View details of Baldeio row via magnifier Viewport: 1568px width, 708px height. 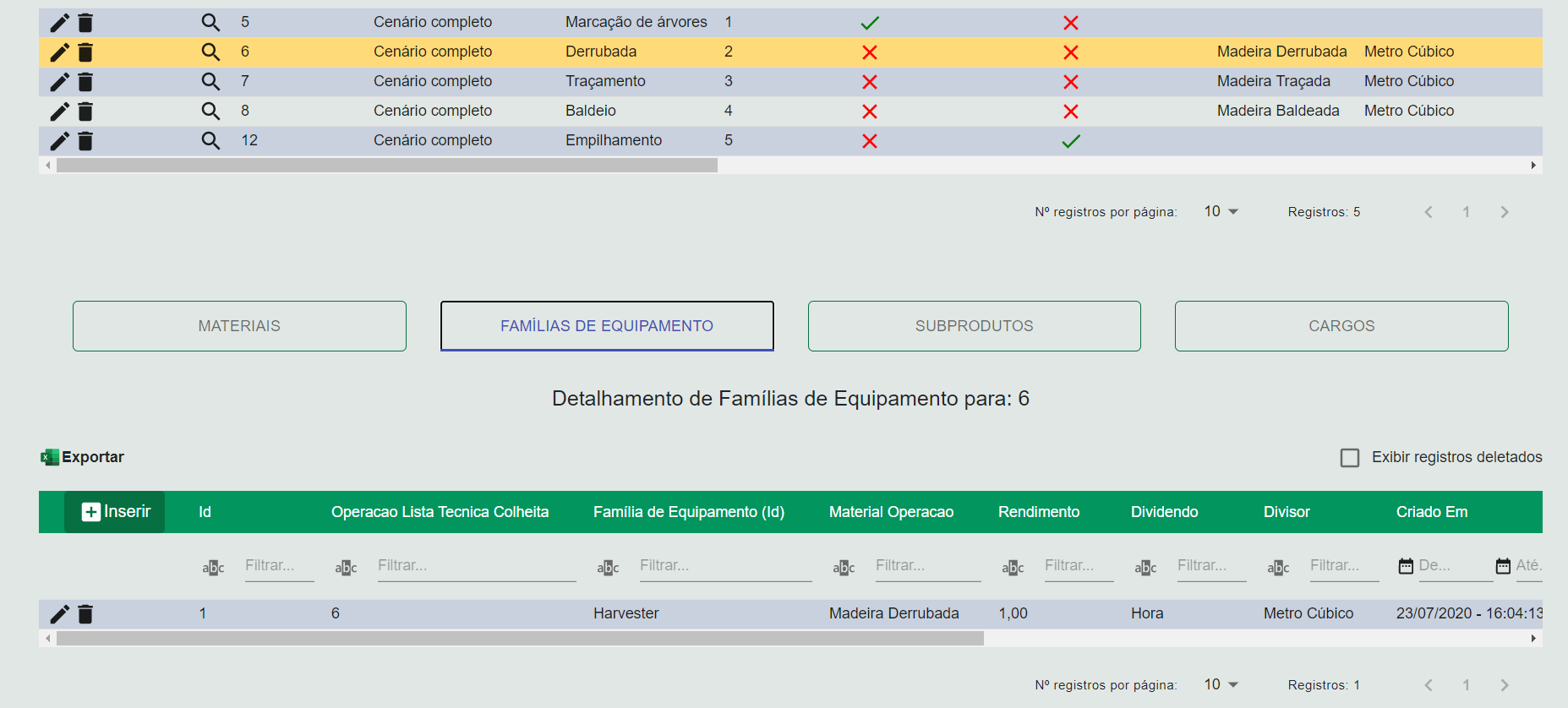pyautogui.click(x=210, y=111)
